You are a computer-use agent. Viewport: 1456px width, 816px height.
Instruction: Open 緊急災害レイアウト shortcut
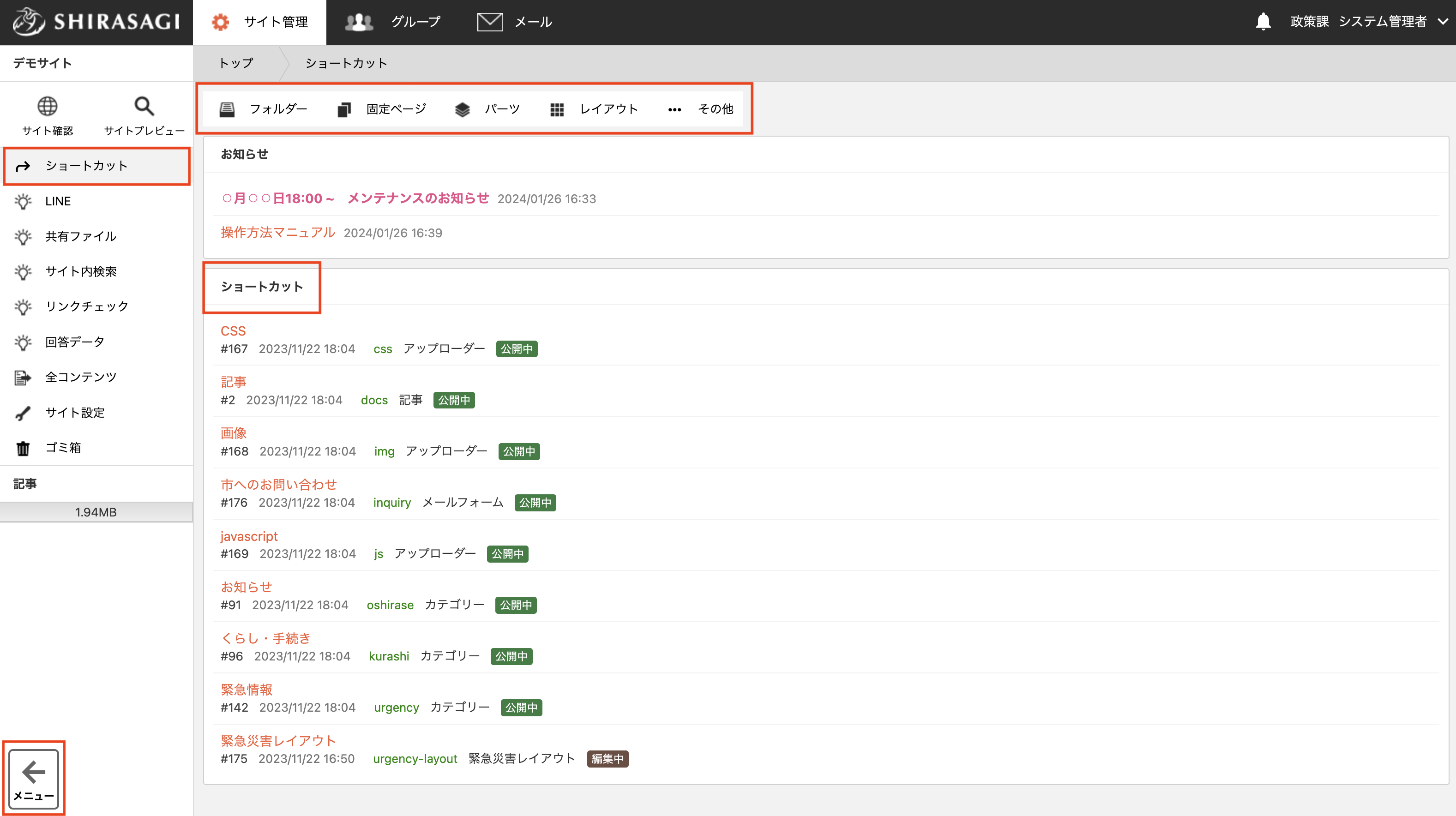[x=278, y=740]
